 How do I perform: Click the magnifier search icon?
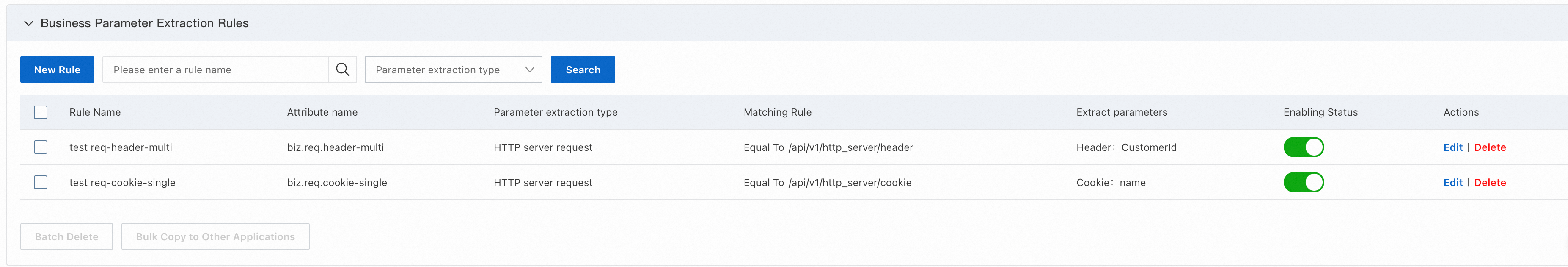[x=343, y=70]
